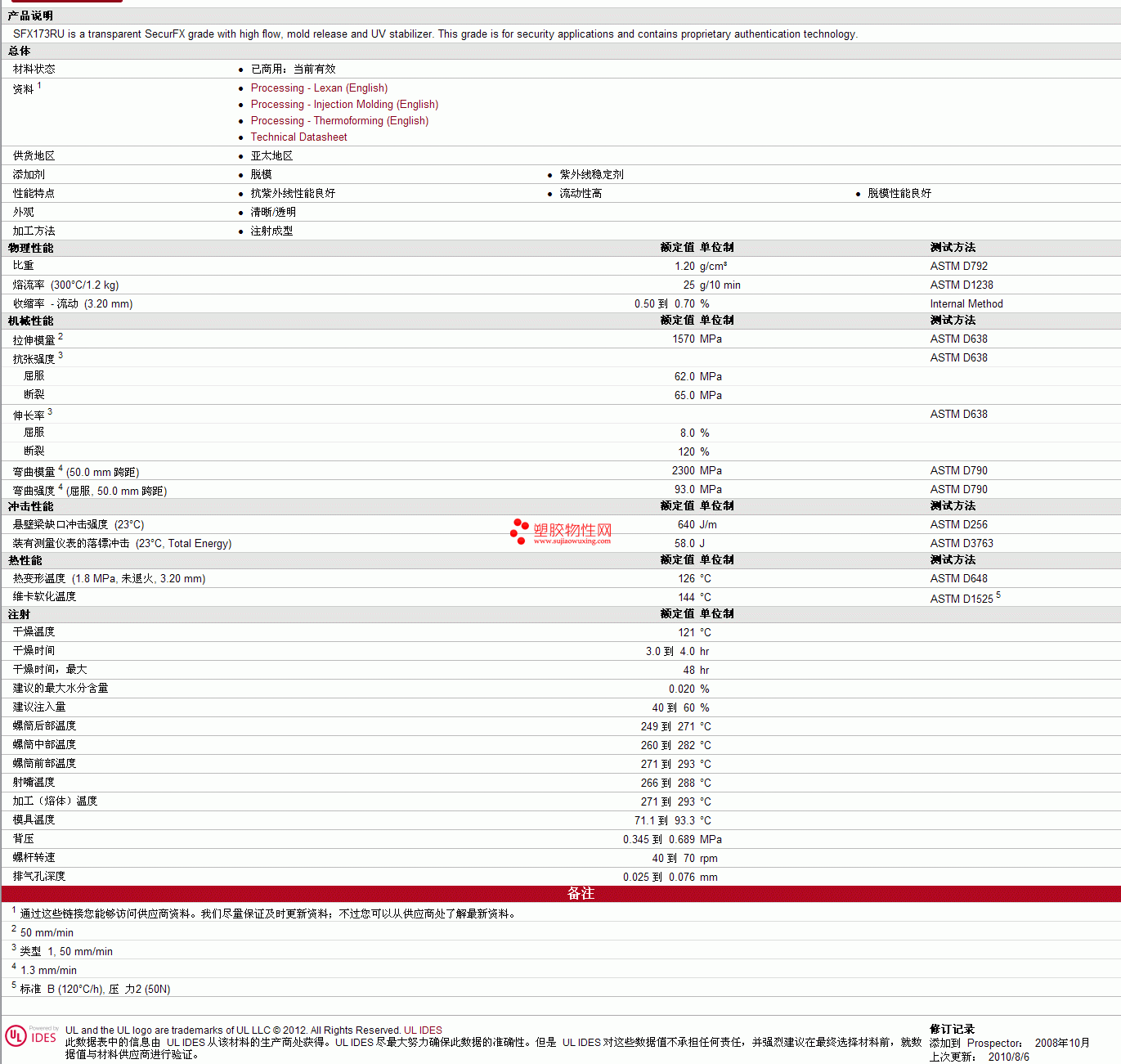Select the 比重 row label
The image size is (1121, 1064).
tap(24, 266)
